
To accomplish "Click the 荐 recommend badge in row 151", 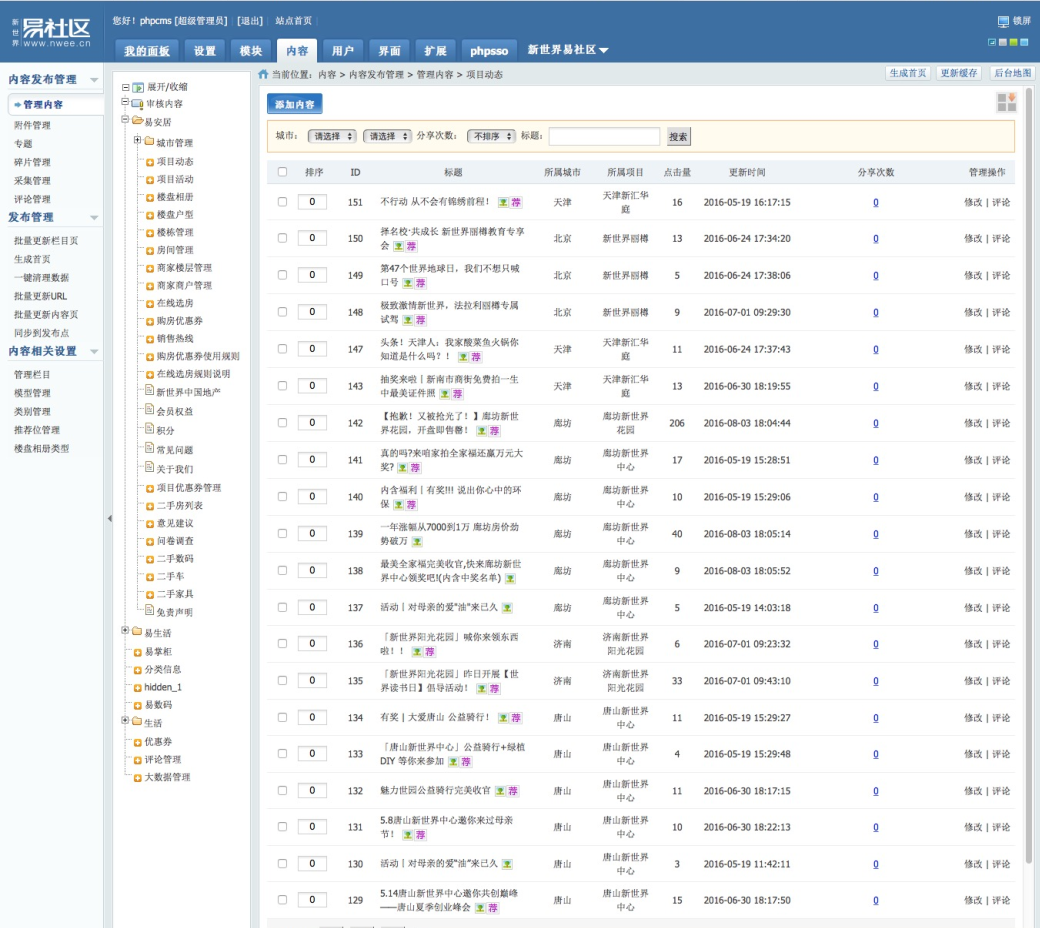I will click(x=516, y=202).
